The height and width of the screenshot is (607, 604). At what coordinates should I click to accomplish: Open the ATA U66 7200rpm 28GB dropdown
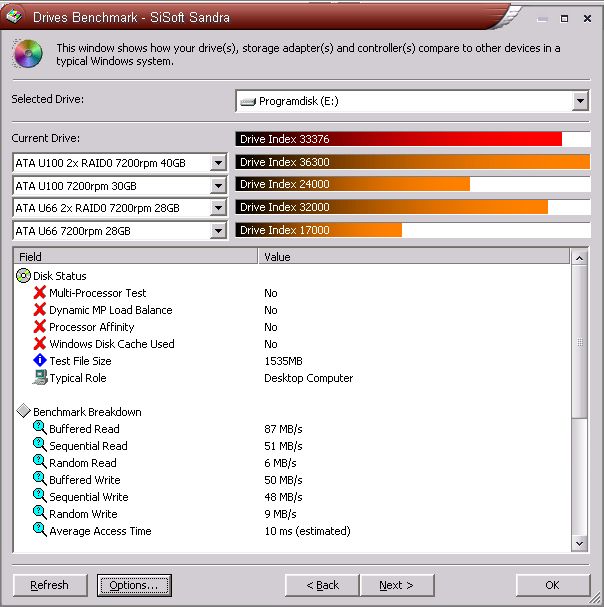[x=219, y=231]
